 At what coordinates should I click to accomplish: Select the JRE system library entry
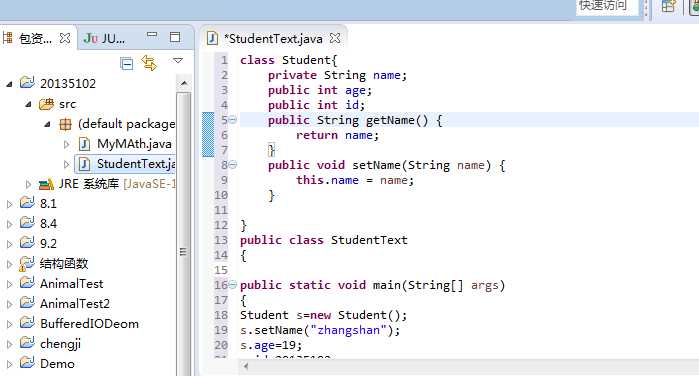(117, 184)
